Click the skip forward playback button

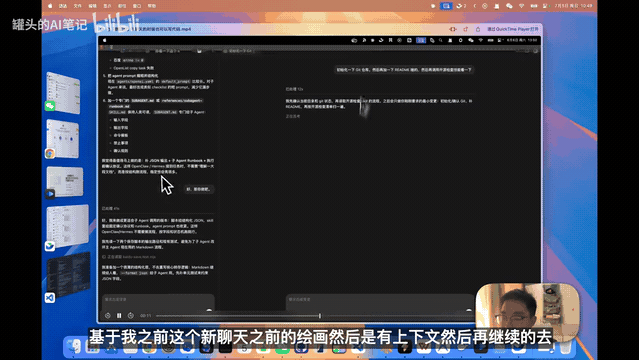[x=130, y=316]
